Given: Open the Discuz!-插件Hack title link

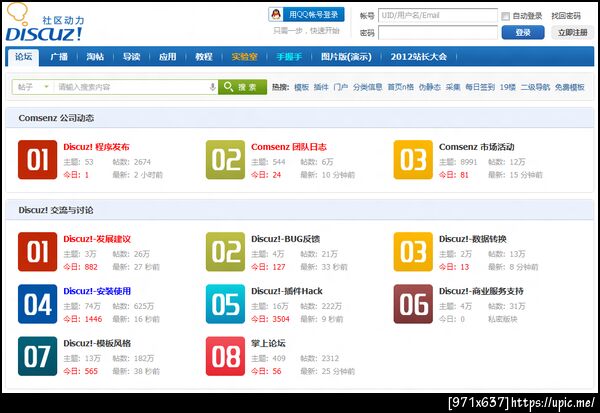Looking at the screenshot, I should point(287,291).
